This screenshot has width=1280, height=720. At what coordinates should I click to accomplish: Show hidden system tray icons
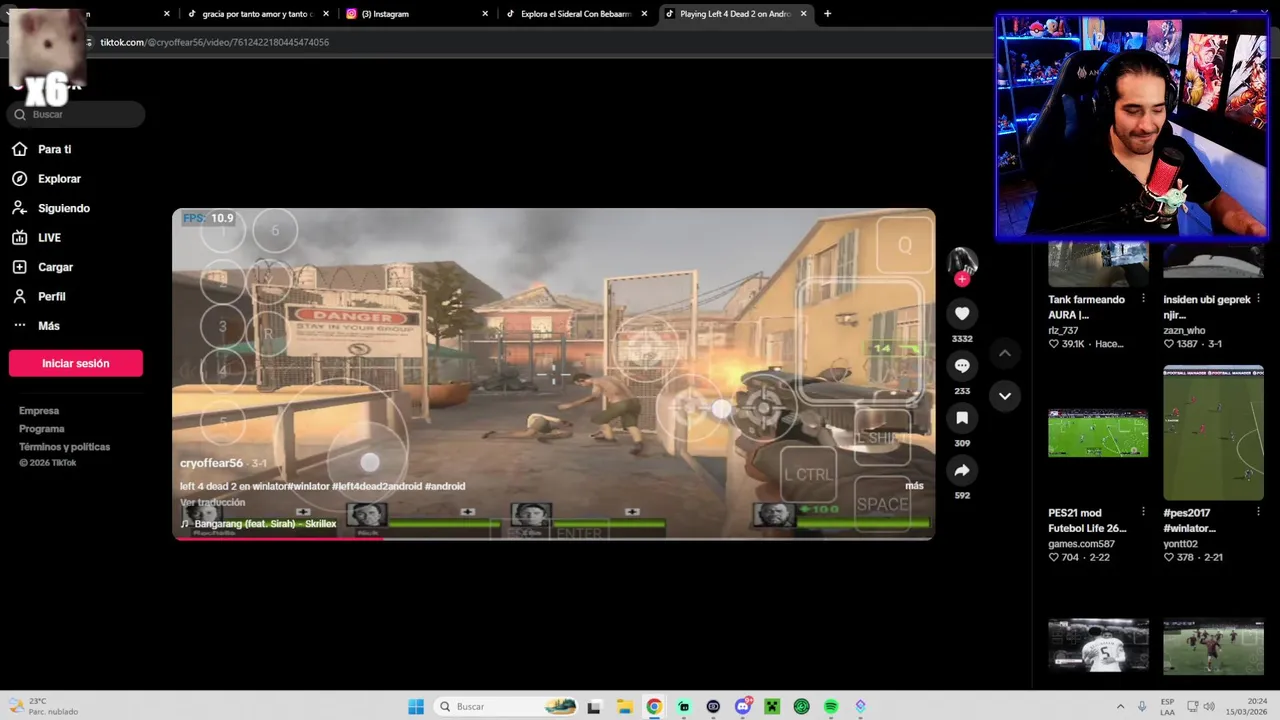1120,706
